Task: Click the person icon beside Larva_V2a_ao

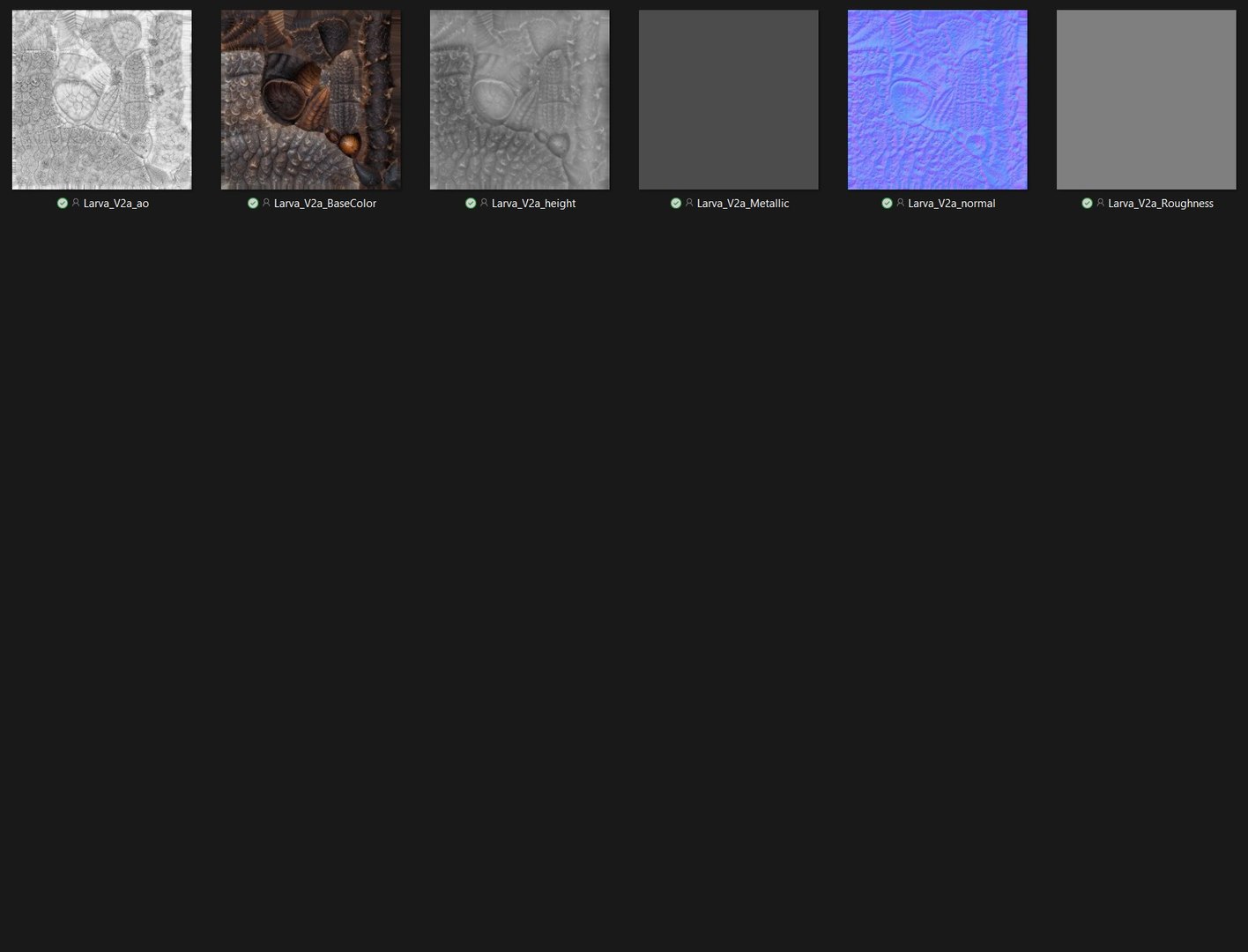Action: tap(76, 203)
